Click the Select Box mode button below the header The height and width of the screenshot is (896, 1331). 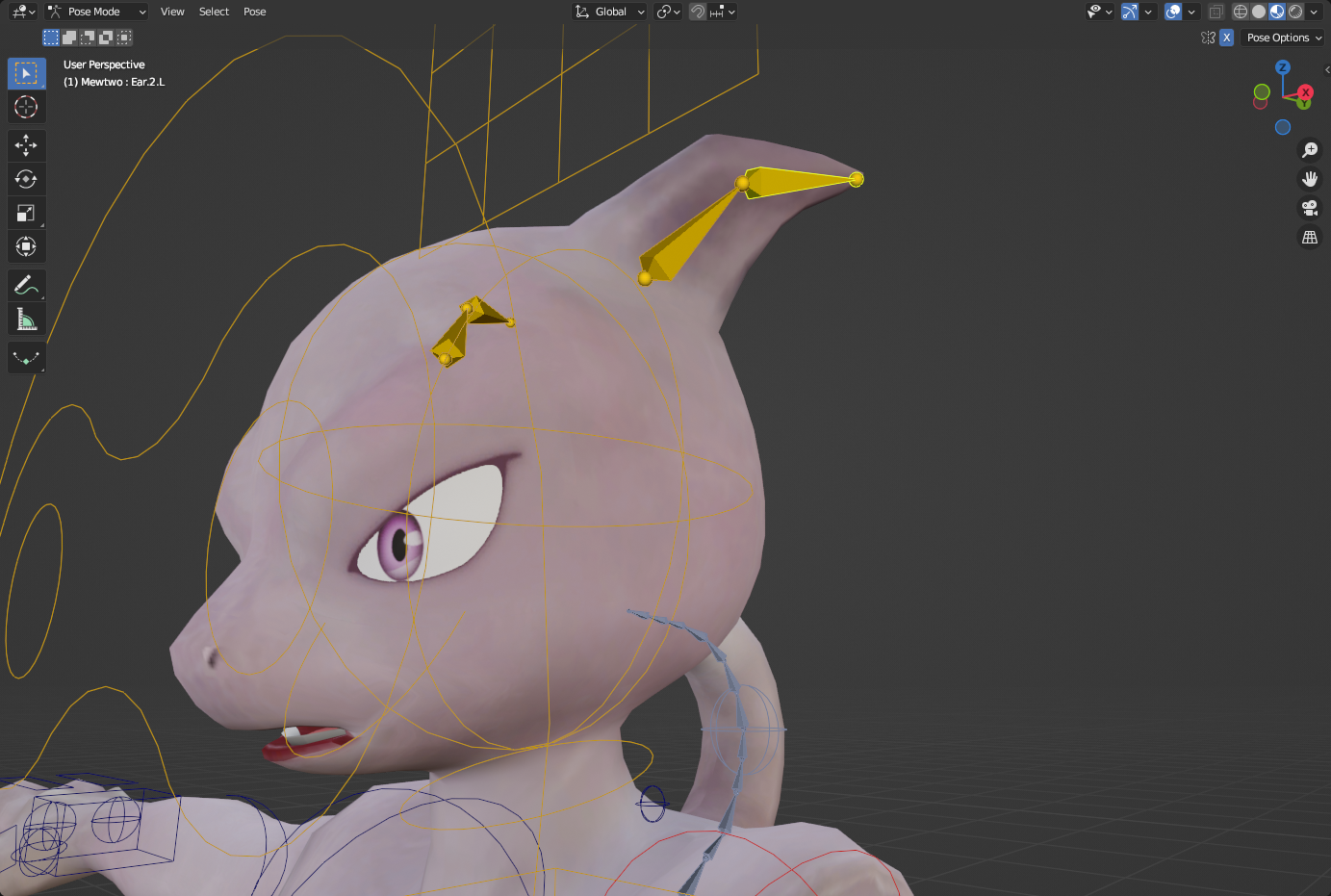pos(50,37)
